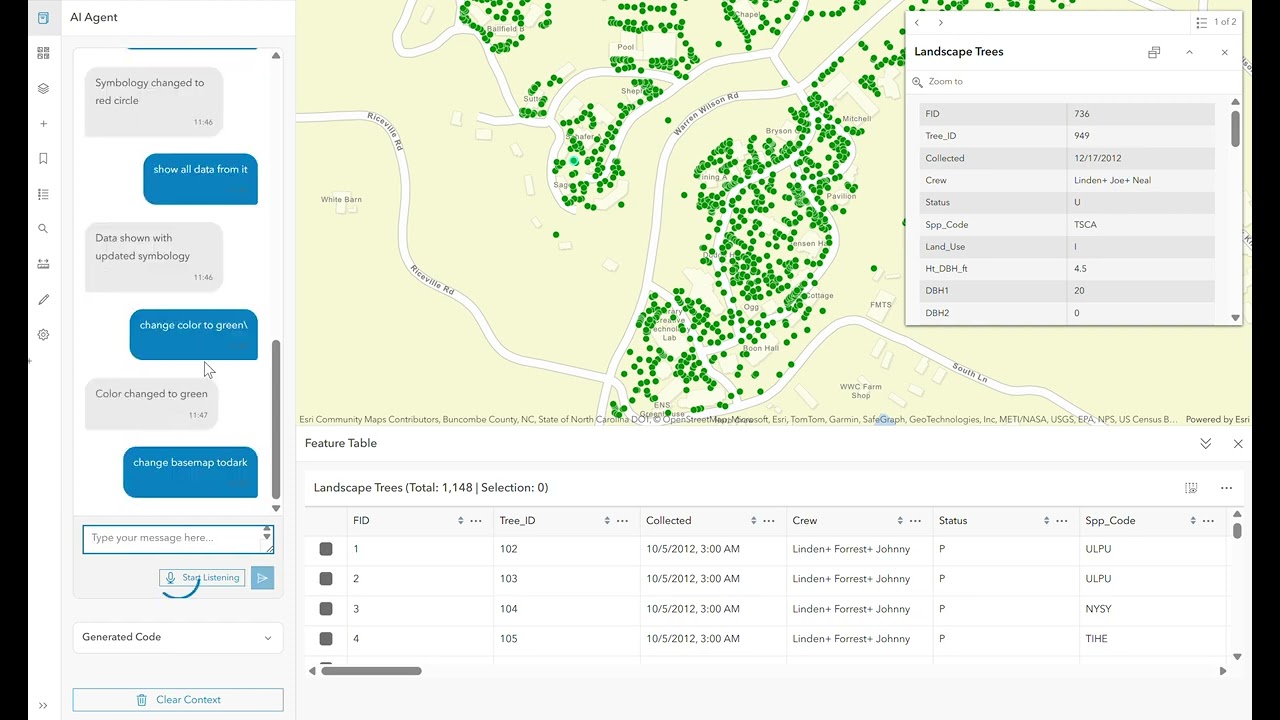Sort by Crew column arrows
Viewport: 1280px width, 720px height.
[900, 521]
